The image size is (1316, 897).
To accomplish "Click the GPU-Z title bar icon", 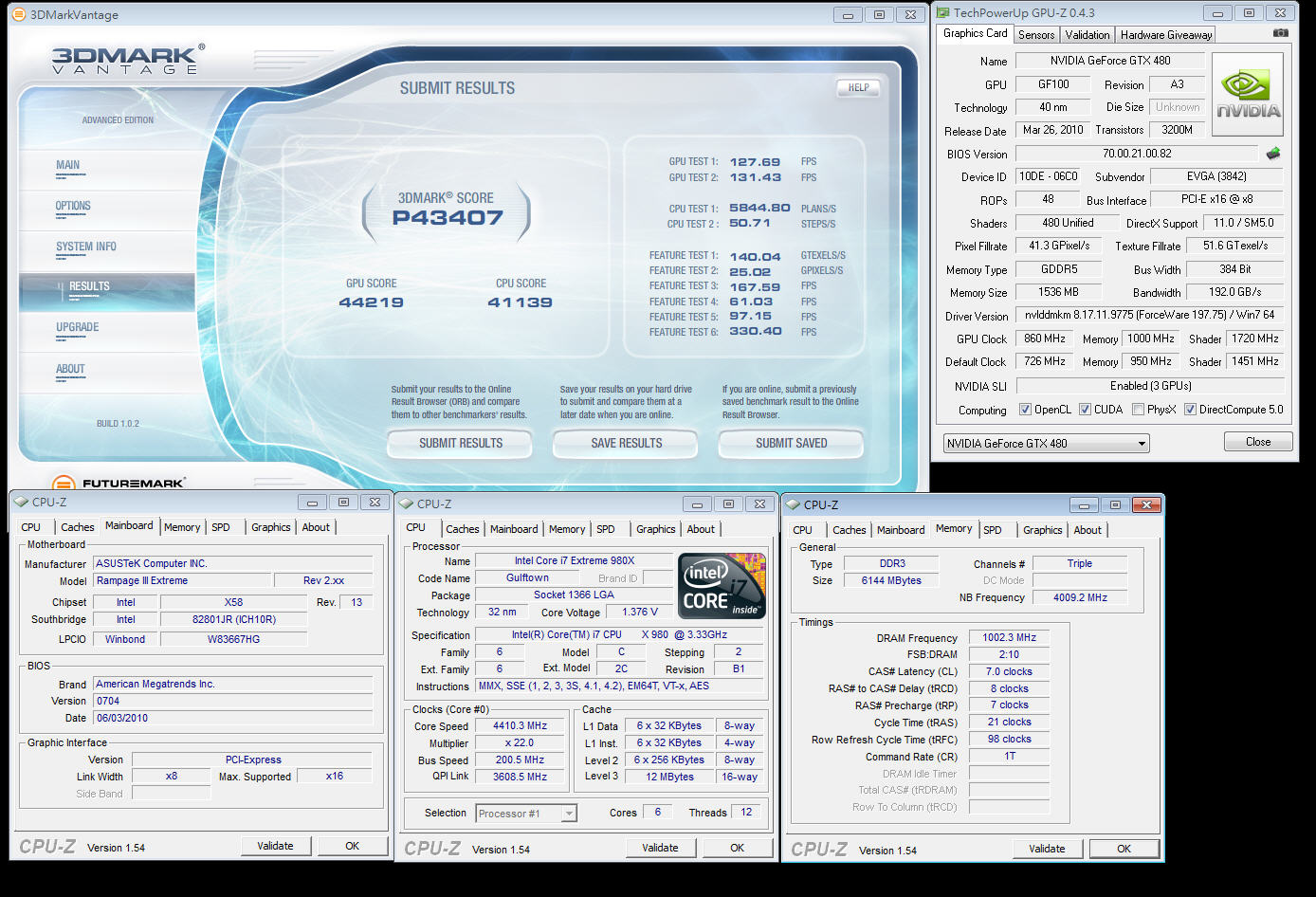I will click(944, 13).
